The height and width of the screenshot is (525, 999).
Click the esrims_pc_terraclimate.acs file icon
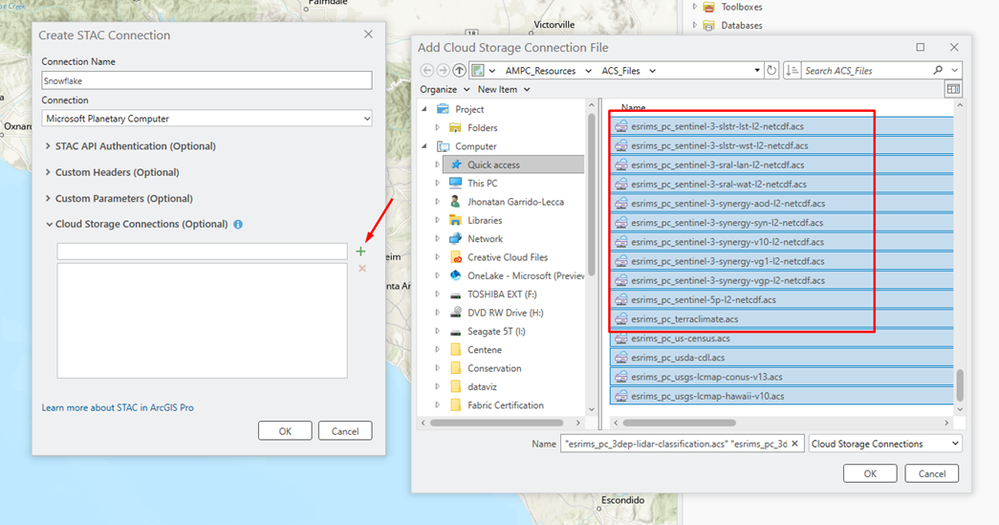tap(621, 319)
